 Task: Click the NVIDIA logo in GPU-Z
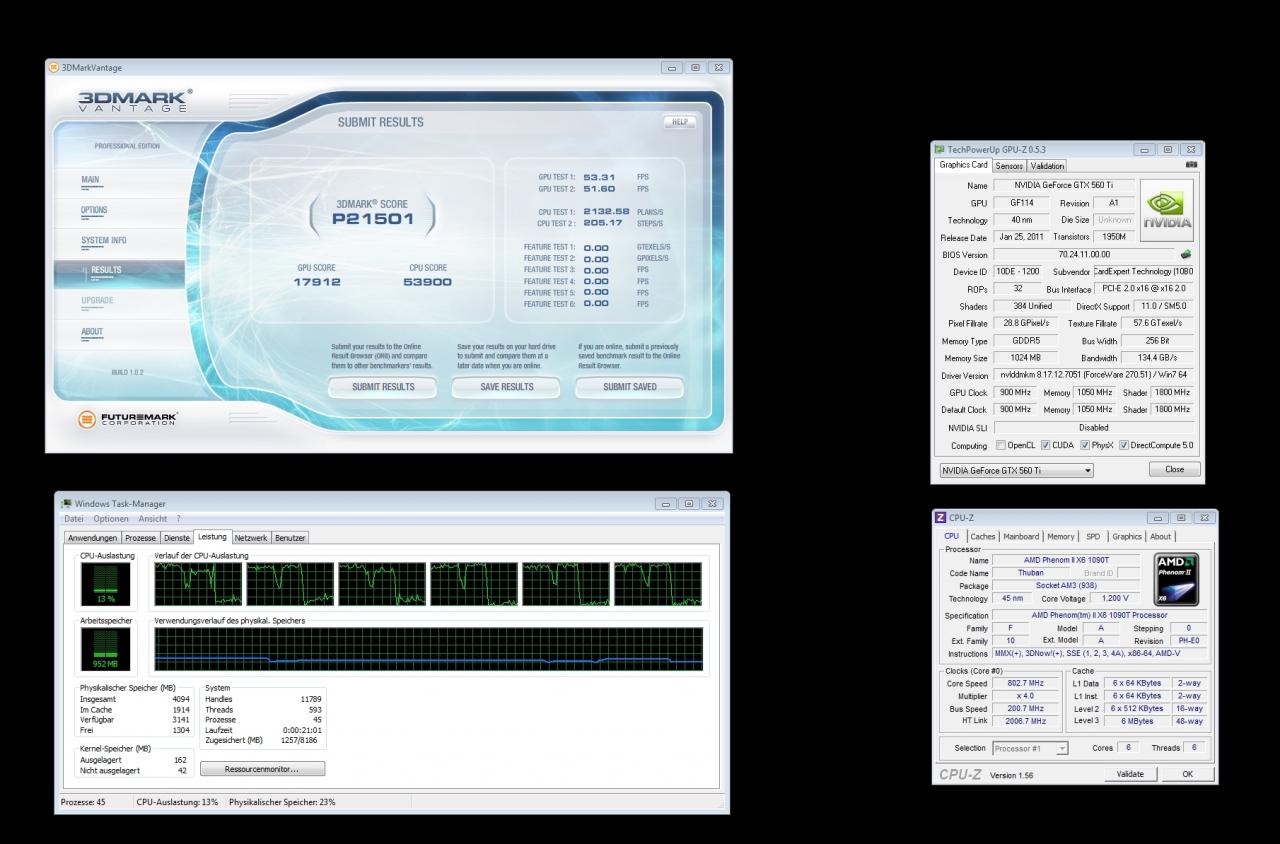(1167, 209)
